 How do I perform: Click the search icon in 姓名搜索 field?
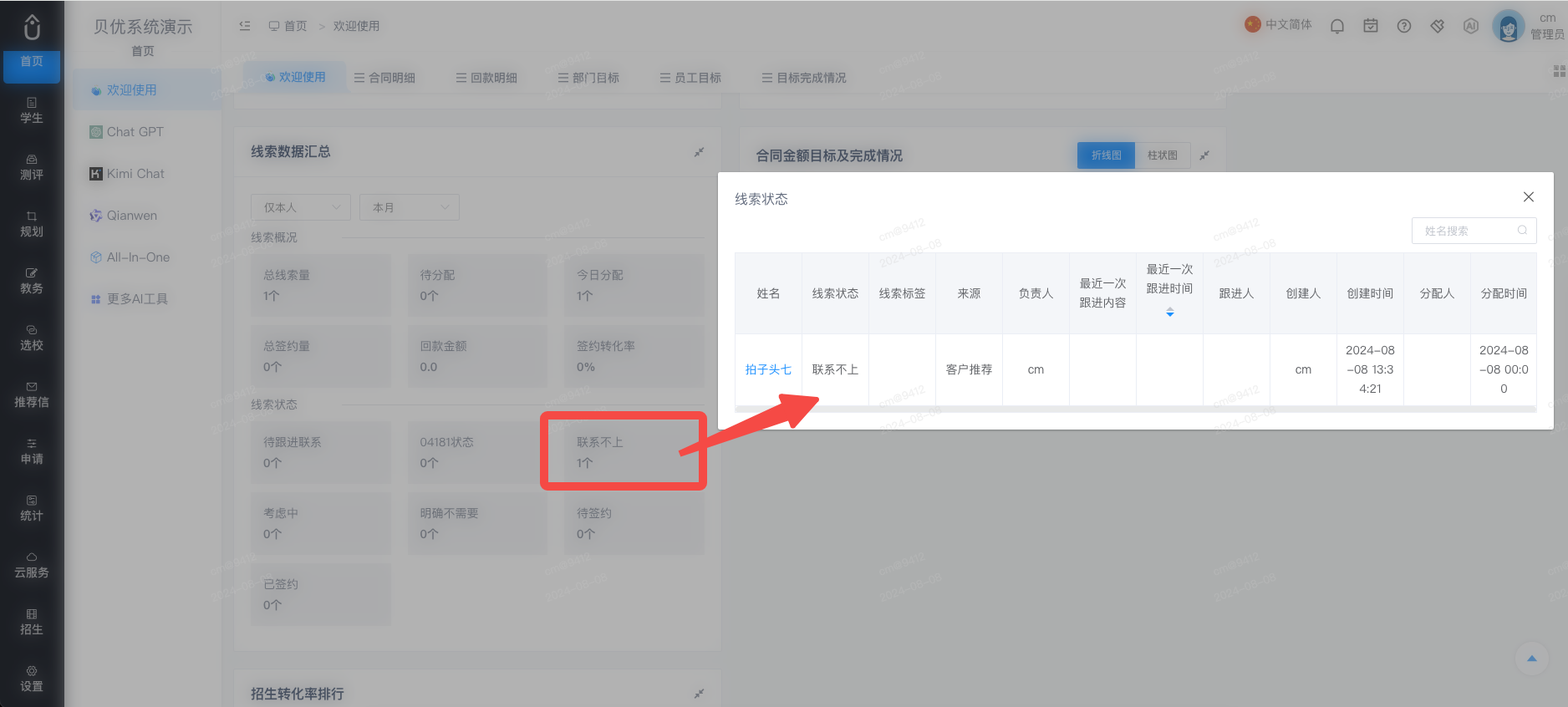[1522, 231]
